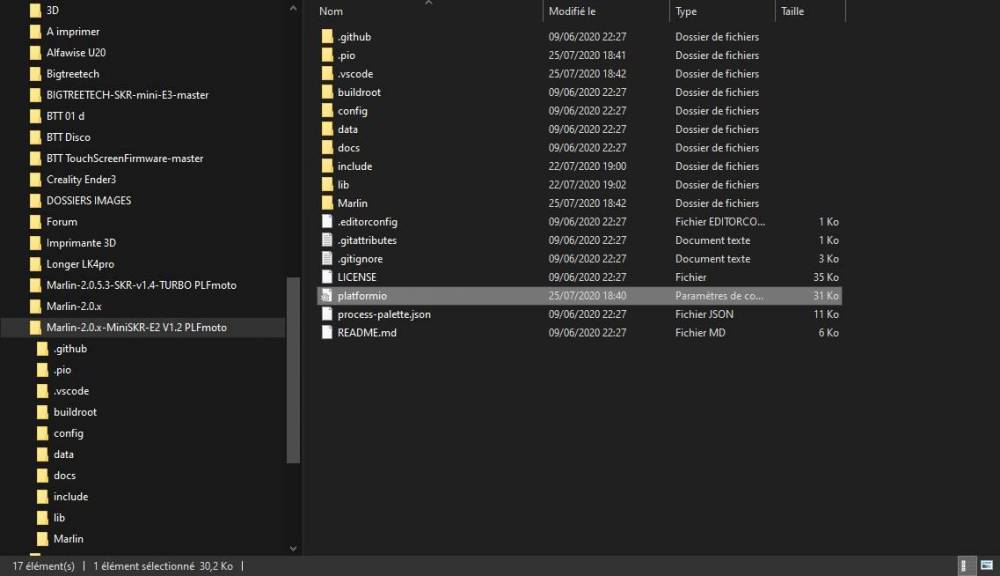Click the data folder icon in file list
This screenshot has height=576, width=1000.
click(327, 129)
